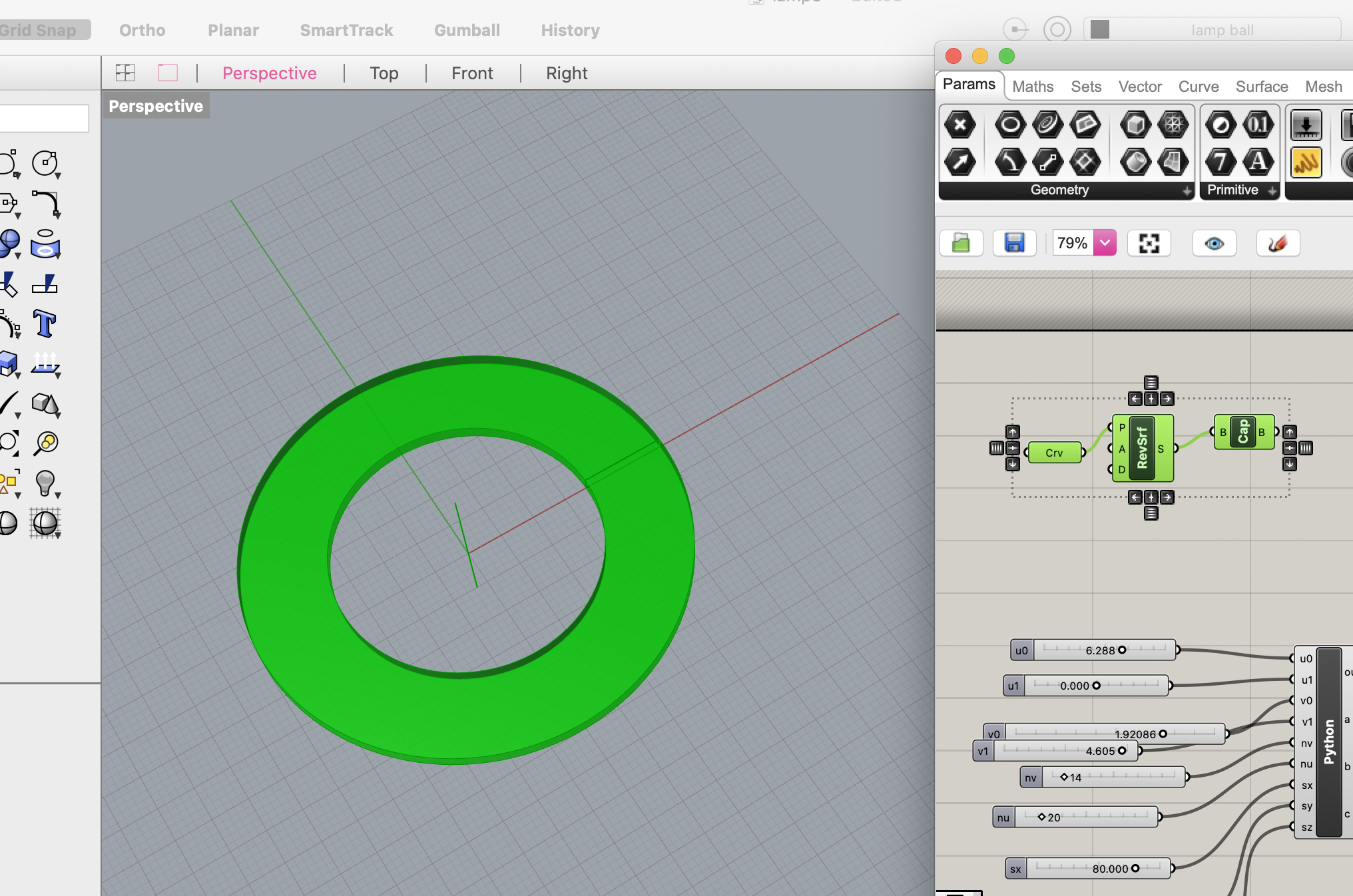Open the Maths tab in Grasshopper
This screenshot has height=896, width=1353.
click(1033, 87)
